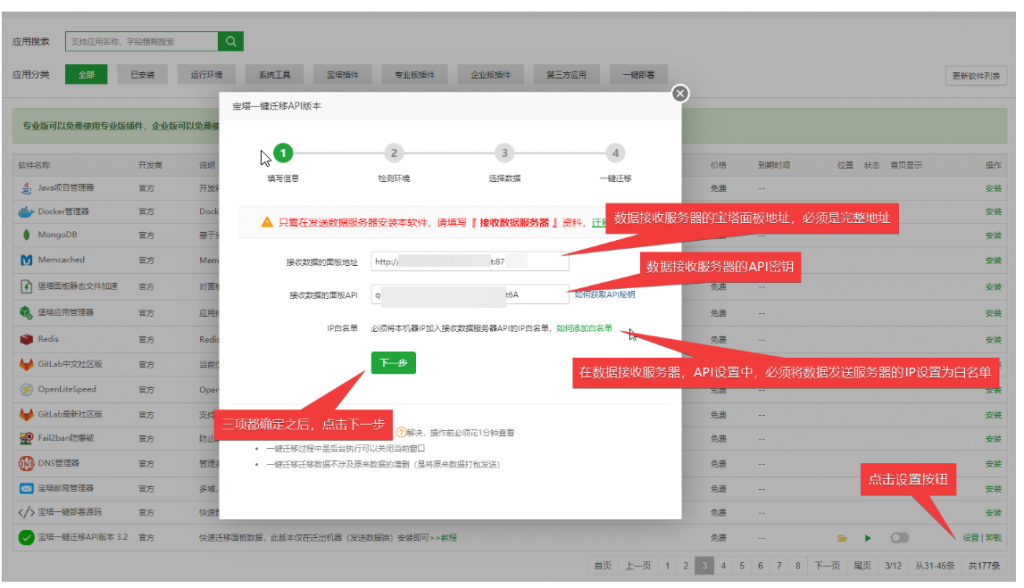Screen dimensions: 1024x588
Task: Click the Fail2ban防爆破 icon
Action: coord(26,438)
